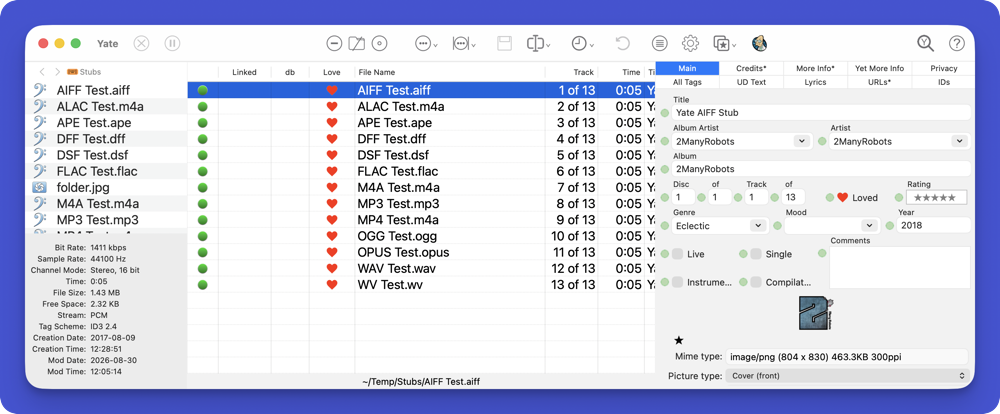Click the pause button near Yate title
The height and width of the screenshot is (414, 1000).
[172, 43]
